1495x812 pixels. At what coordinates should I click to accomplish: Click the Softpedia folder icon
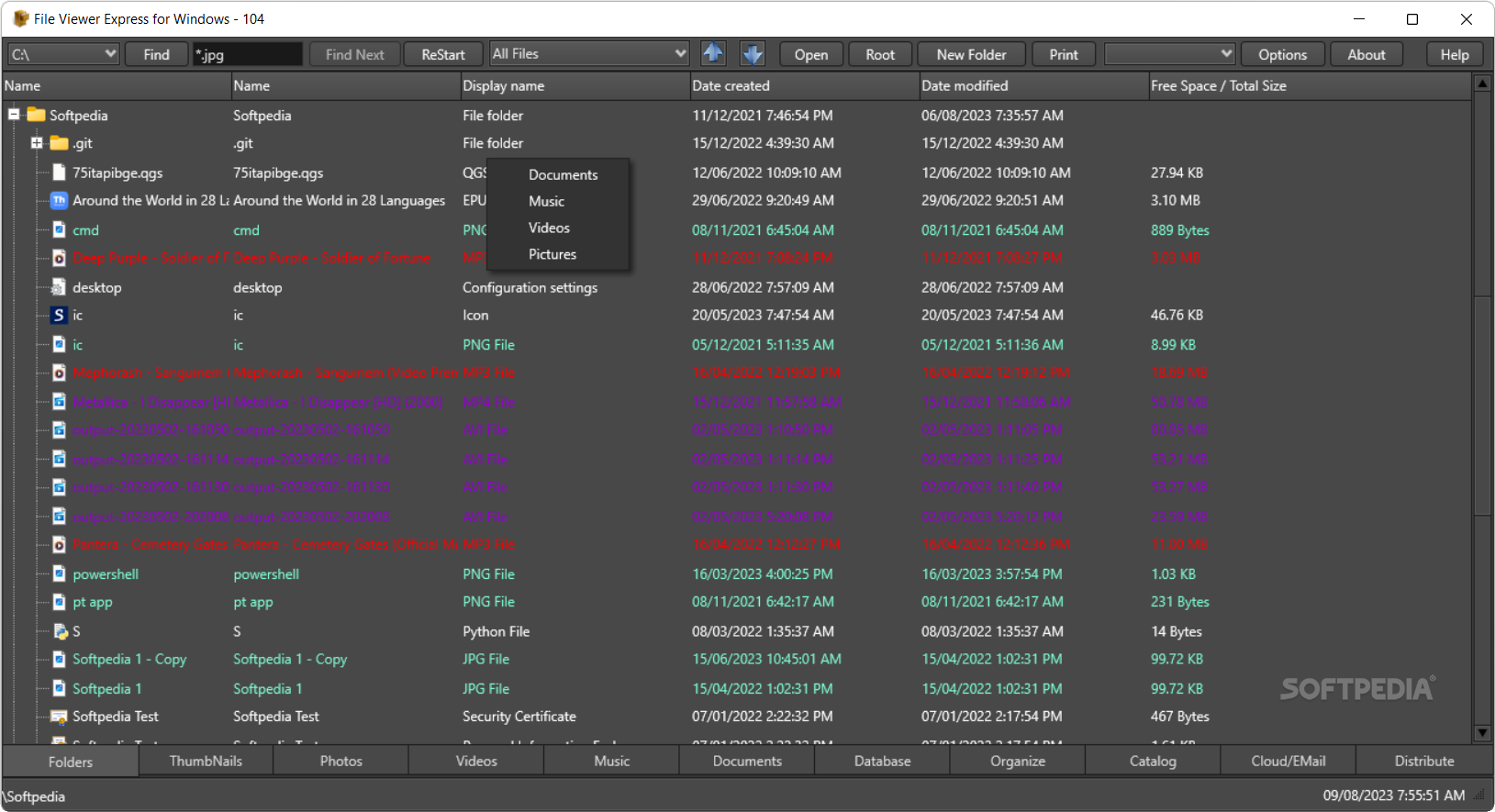click(x=37, y=115)
